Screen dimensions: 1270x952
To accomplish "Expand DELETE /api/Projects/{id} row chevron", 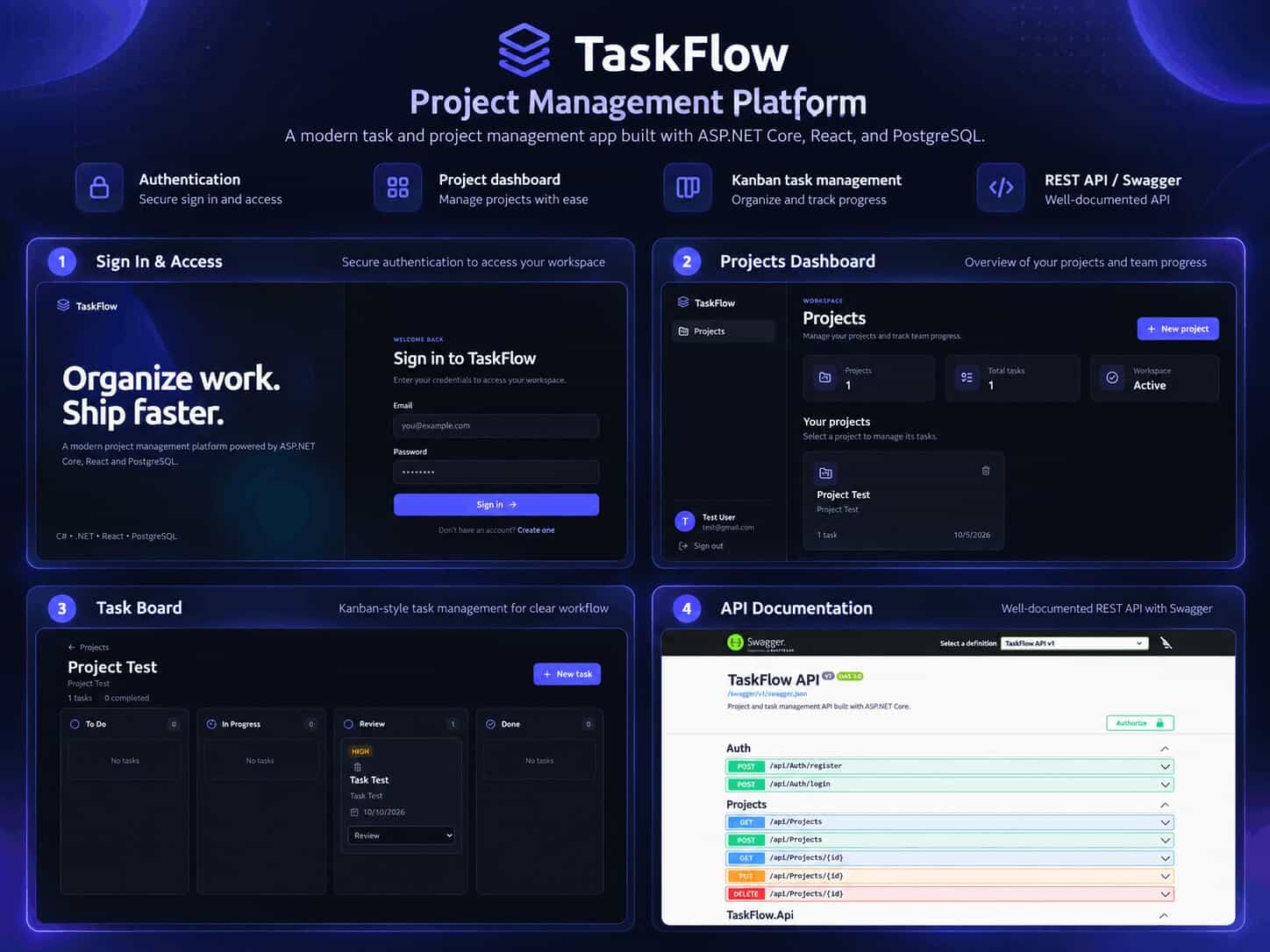I will click(x=1165, y=895).
